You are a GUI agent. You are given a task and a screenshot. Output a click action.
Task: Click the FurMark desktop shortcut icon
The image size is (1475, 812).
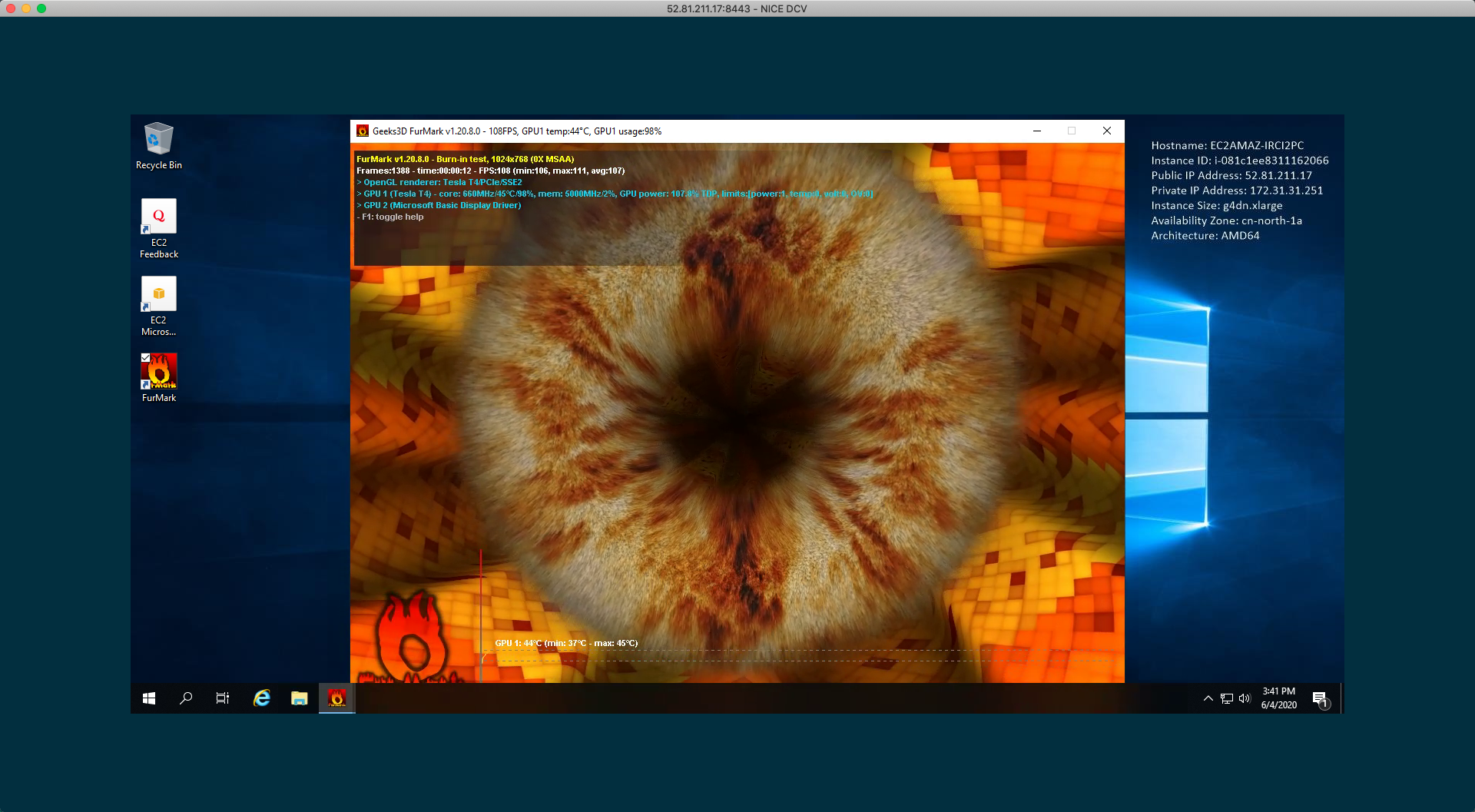click(159, 372)
